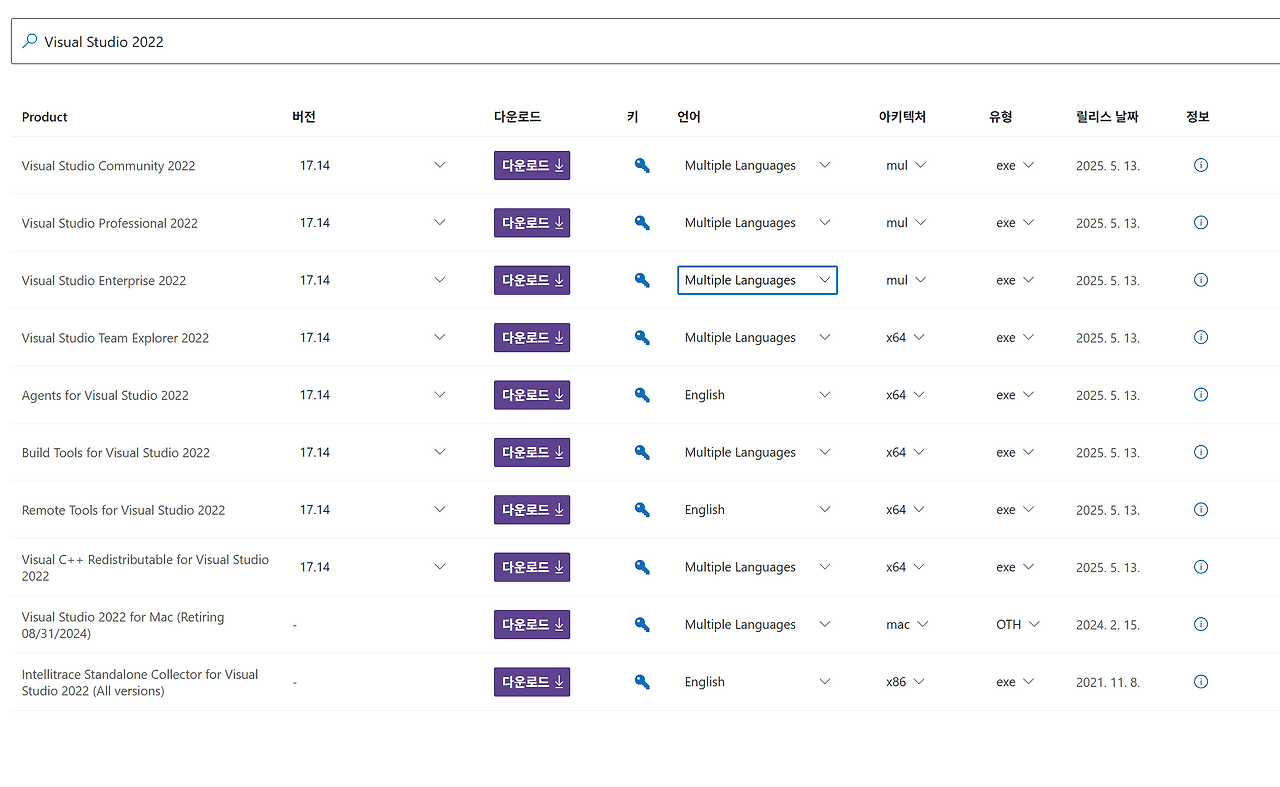The height and width of the screenshot is (787, 1280).
Task: Show product key for Visual C++ Redistributable
Action: click(642, 567)
